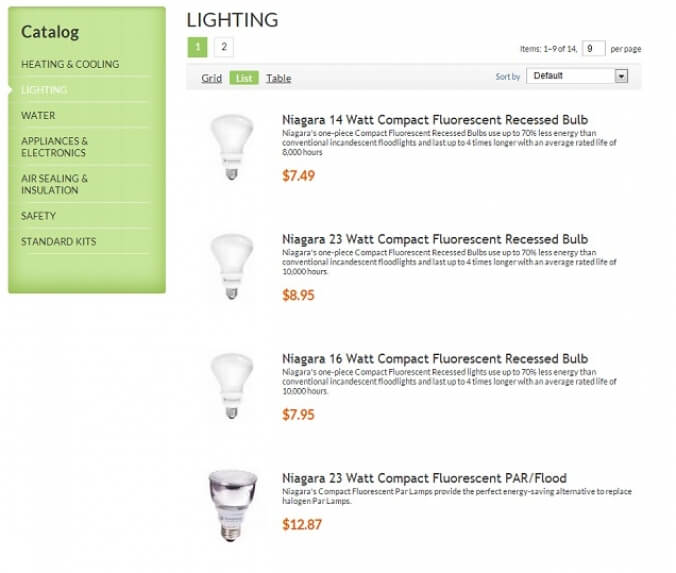Click the 14 Watt recessed bulb image
This screenshot has height=573, width=676.
click(230, 147)
